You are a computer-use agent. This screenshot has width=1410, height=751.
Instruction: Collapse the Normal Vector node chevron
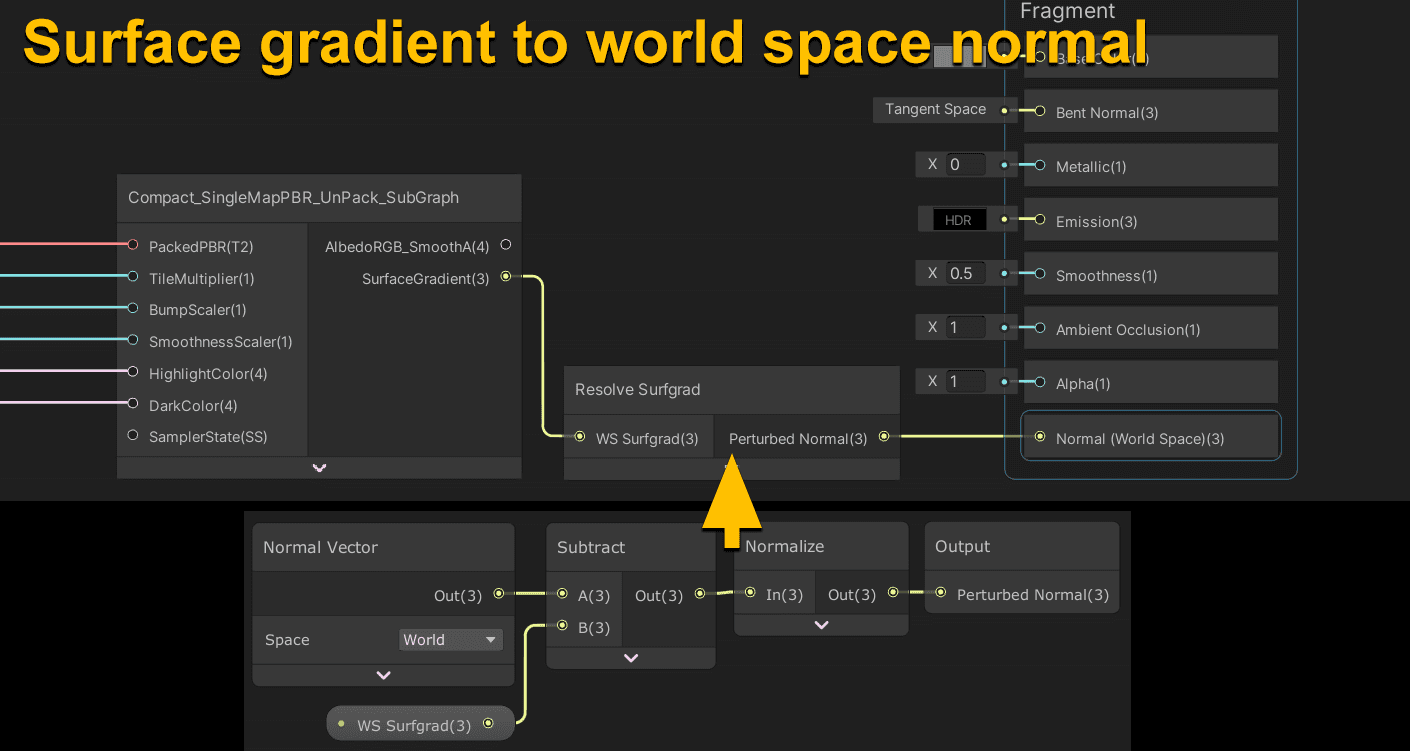(x=383, y=675)
